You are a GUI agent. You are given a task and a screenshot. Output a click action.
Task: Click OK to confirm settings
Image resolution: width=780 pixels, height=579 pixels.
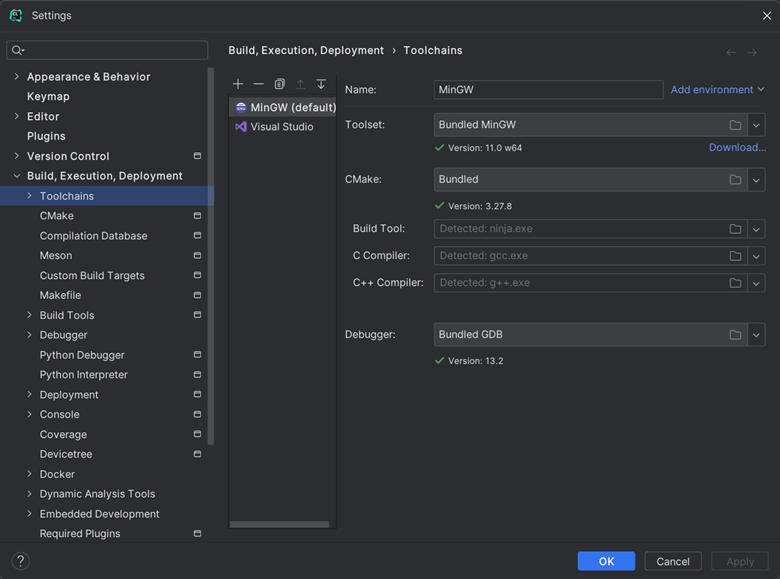pos(606,561)
